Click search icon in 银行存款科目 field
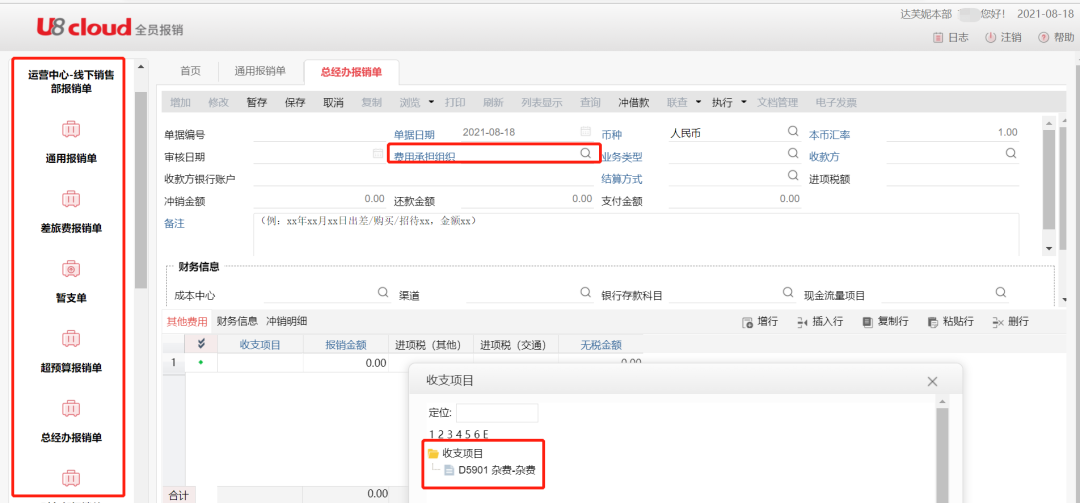The image size is (1080, 503). (788, 292)
